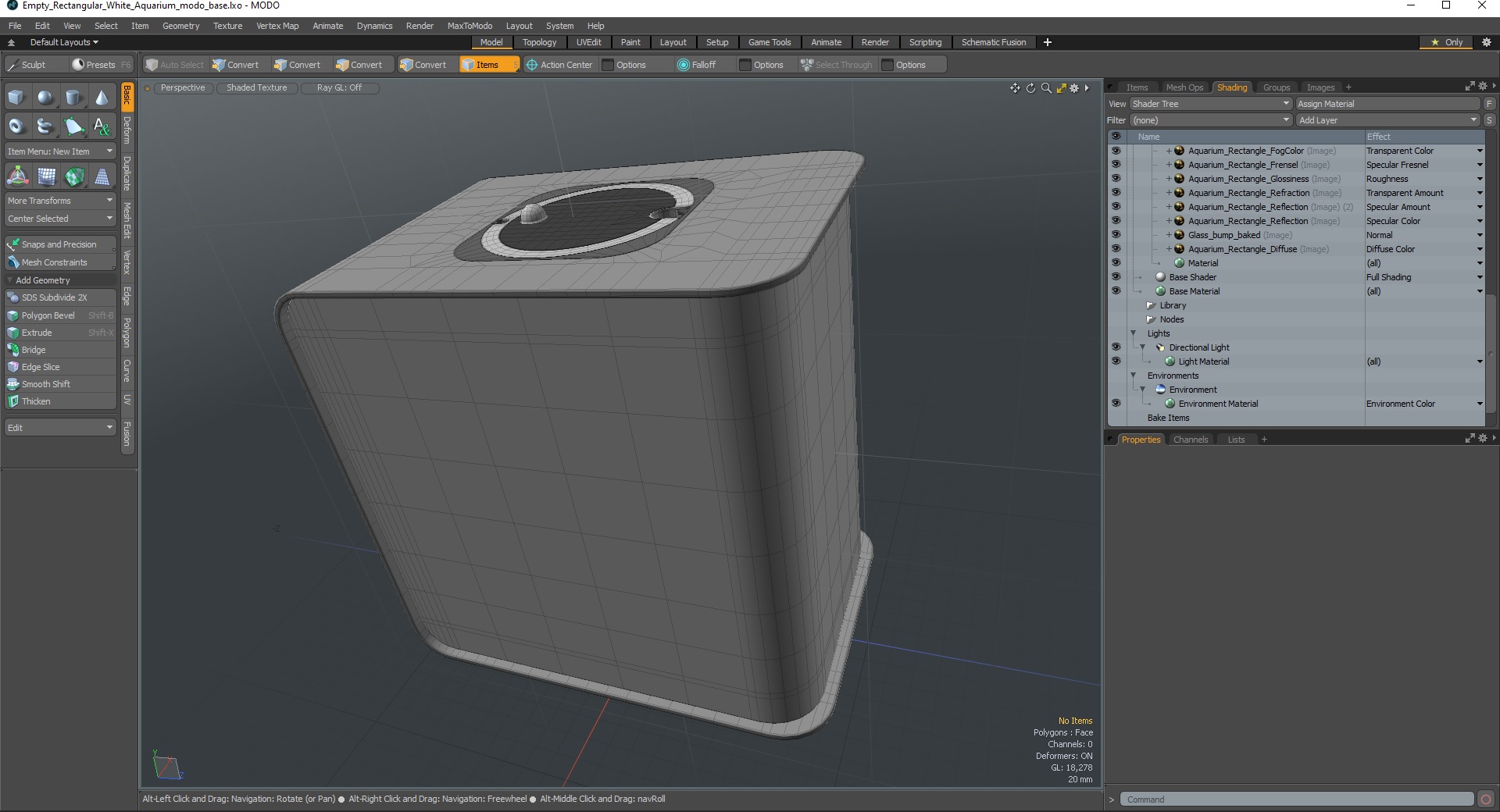Switch to the Mesh Ops tab
The image size is (1500, 812).
1184,87
